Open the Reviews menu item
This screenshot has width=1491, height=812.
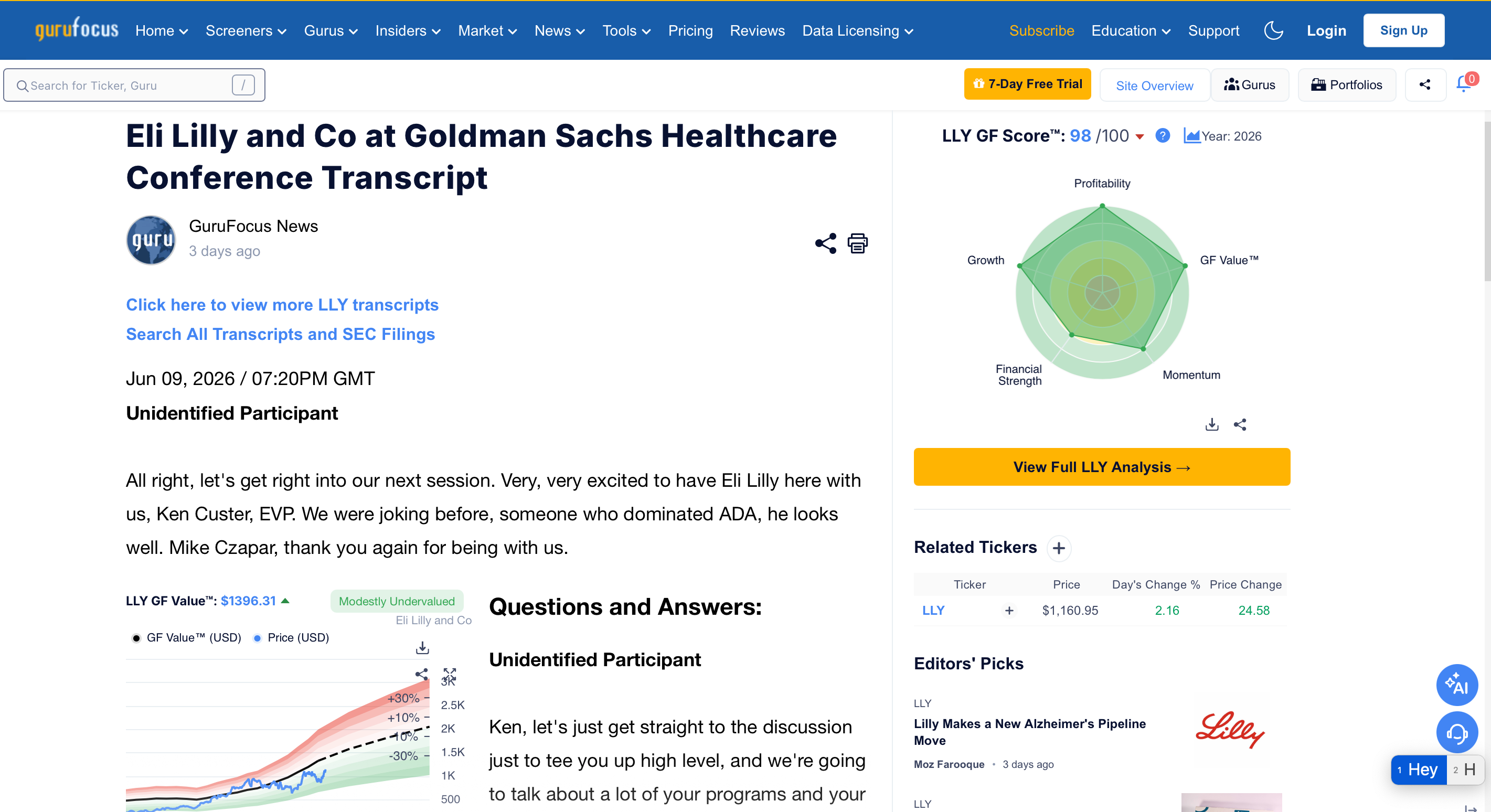757,30
